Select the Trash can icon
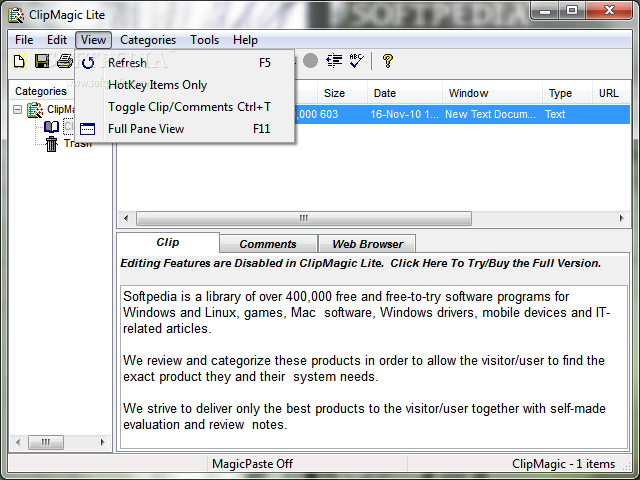Viewport: 640px width, 480px height. 51,144
